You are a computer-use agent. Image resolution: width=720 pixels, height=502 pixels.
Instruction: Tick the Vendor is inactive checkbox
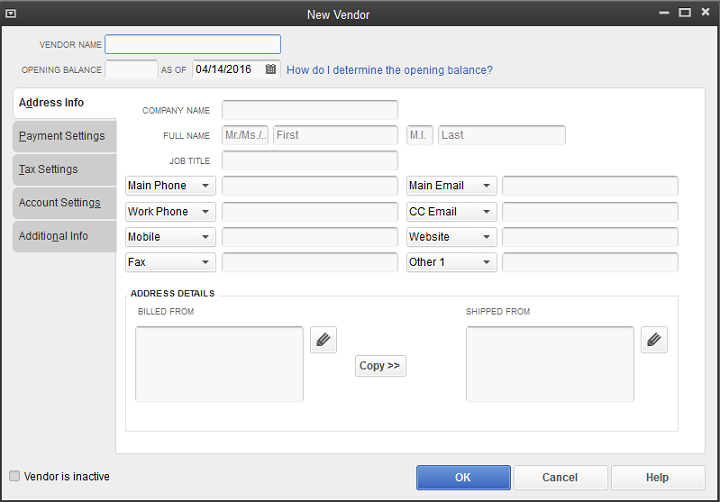coord(15,476)
